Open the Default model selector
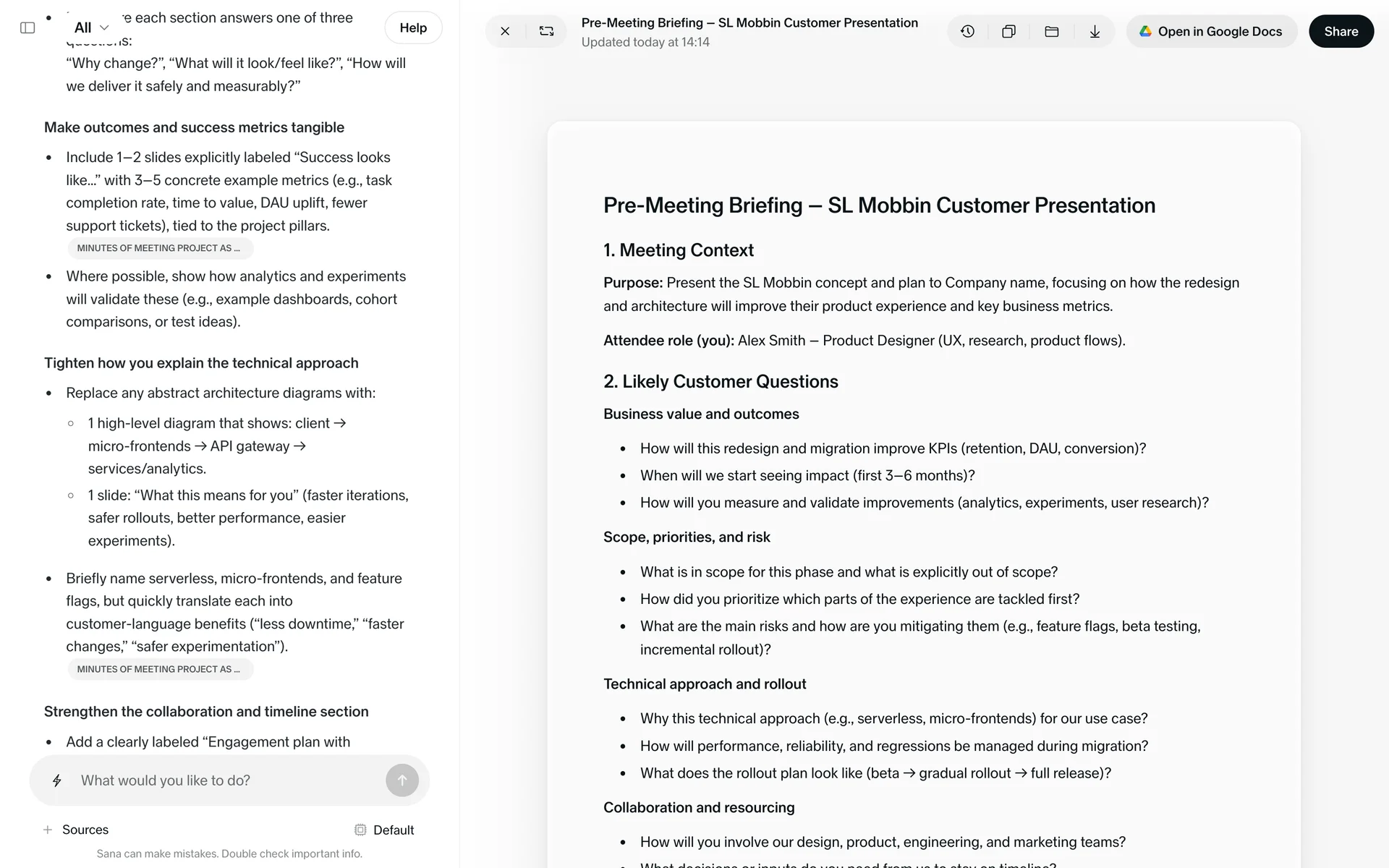The width and height of the screenshot is (1389, 868). pos(384,830)
